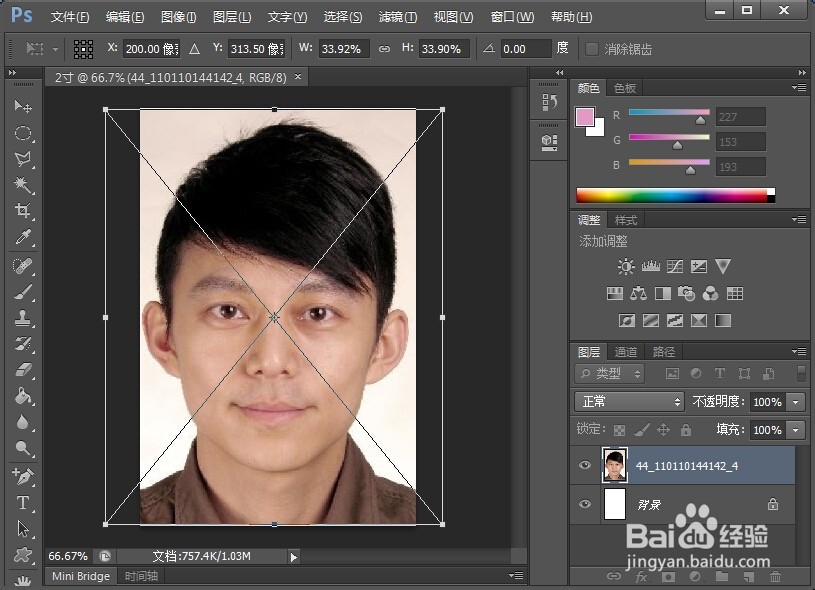815x590 pixels.
Task: Select the Magic Wand tool
Action: 23,184
